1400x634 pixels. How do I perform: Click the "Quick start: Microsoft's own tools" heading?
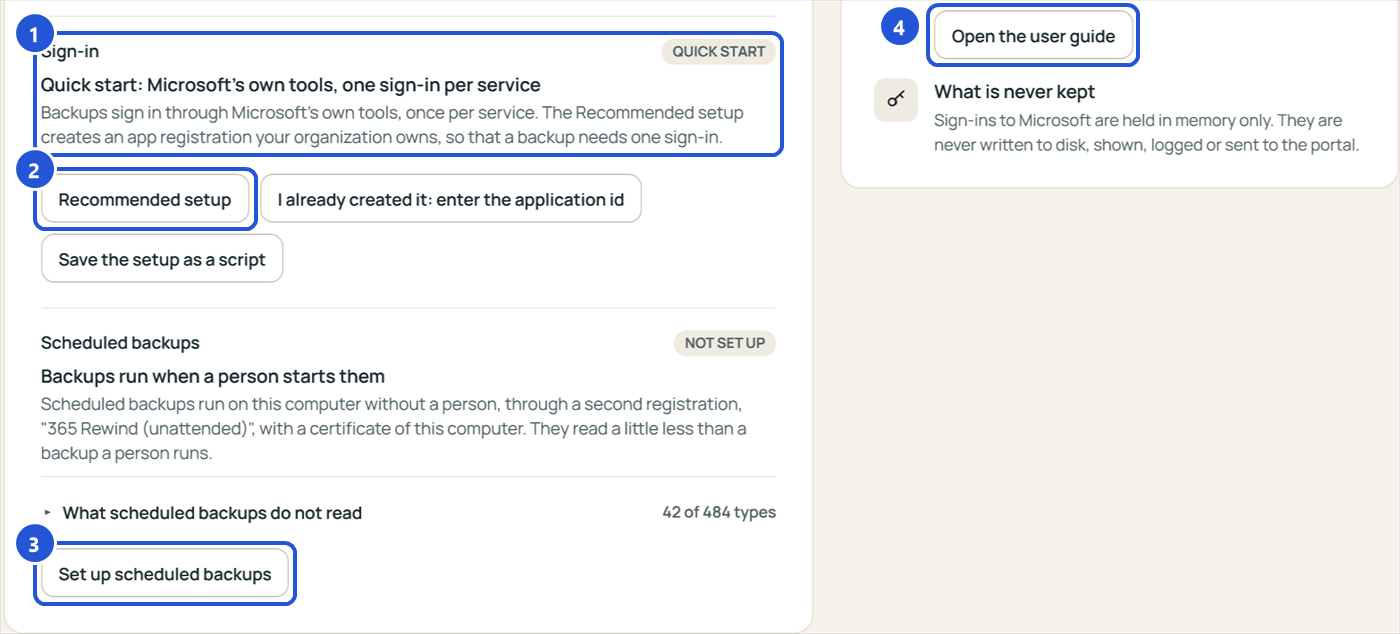point(291,85)
